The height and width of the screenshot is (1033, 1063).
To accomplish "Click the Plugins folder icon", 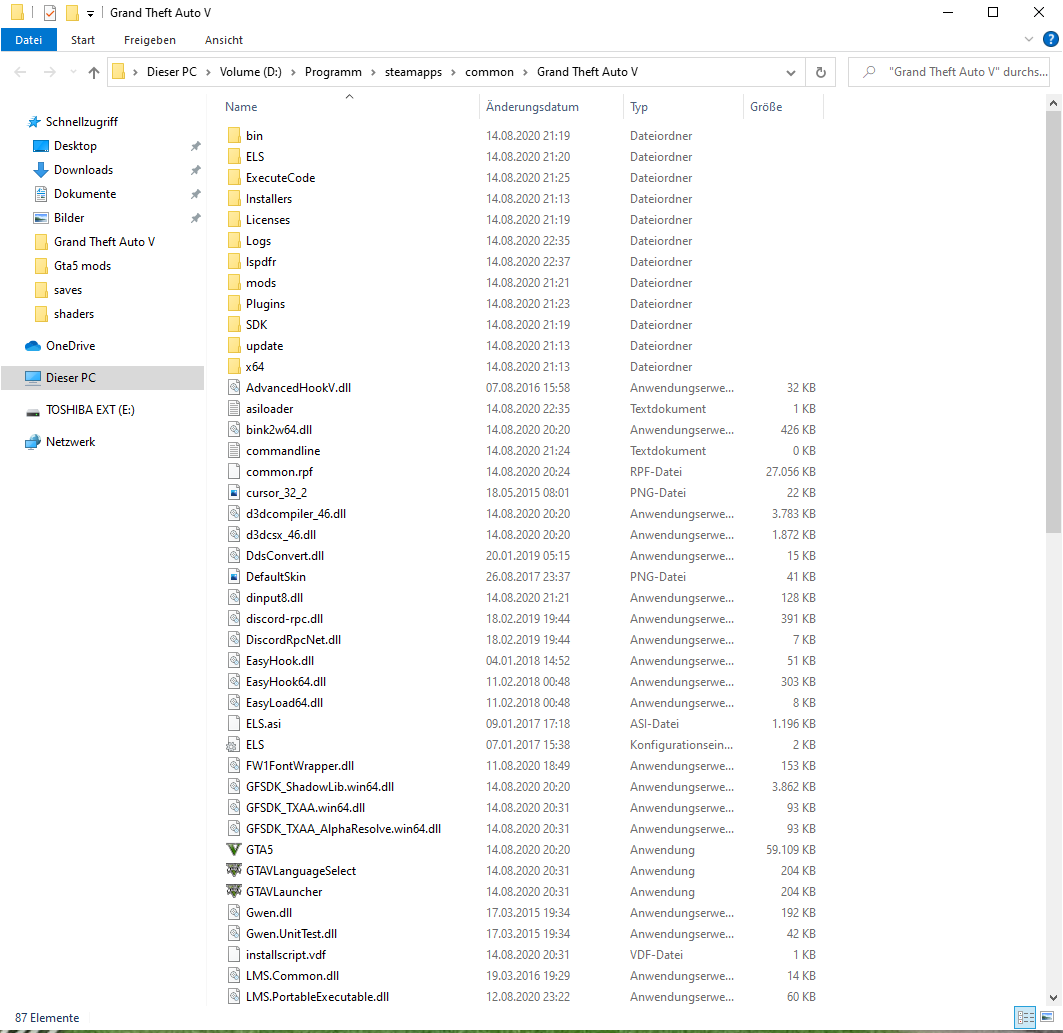I will 234,304.
